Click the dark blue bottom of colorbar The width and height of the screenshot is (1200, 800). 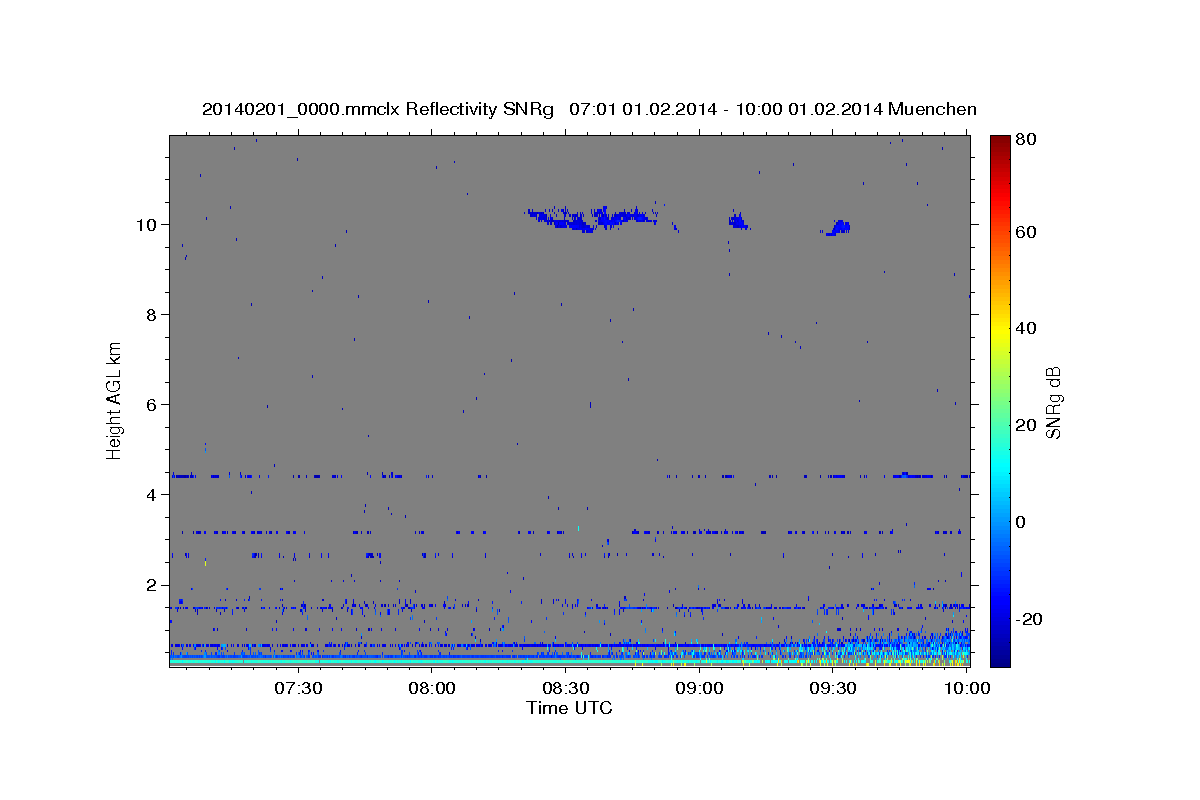click(1000, 657)
